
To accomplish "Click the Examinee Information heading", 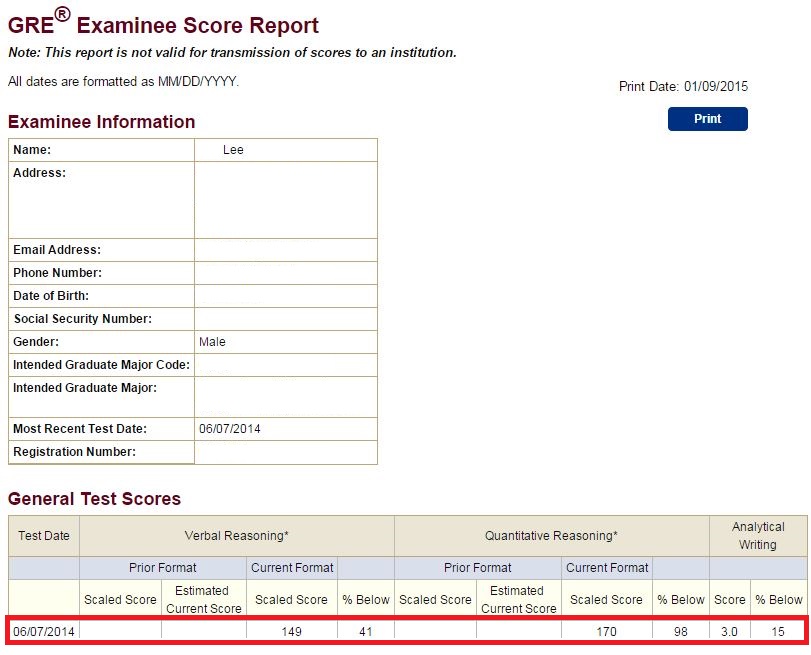I will pyautogui.click(x=101, y=122).
